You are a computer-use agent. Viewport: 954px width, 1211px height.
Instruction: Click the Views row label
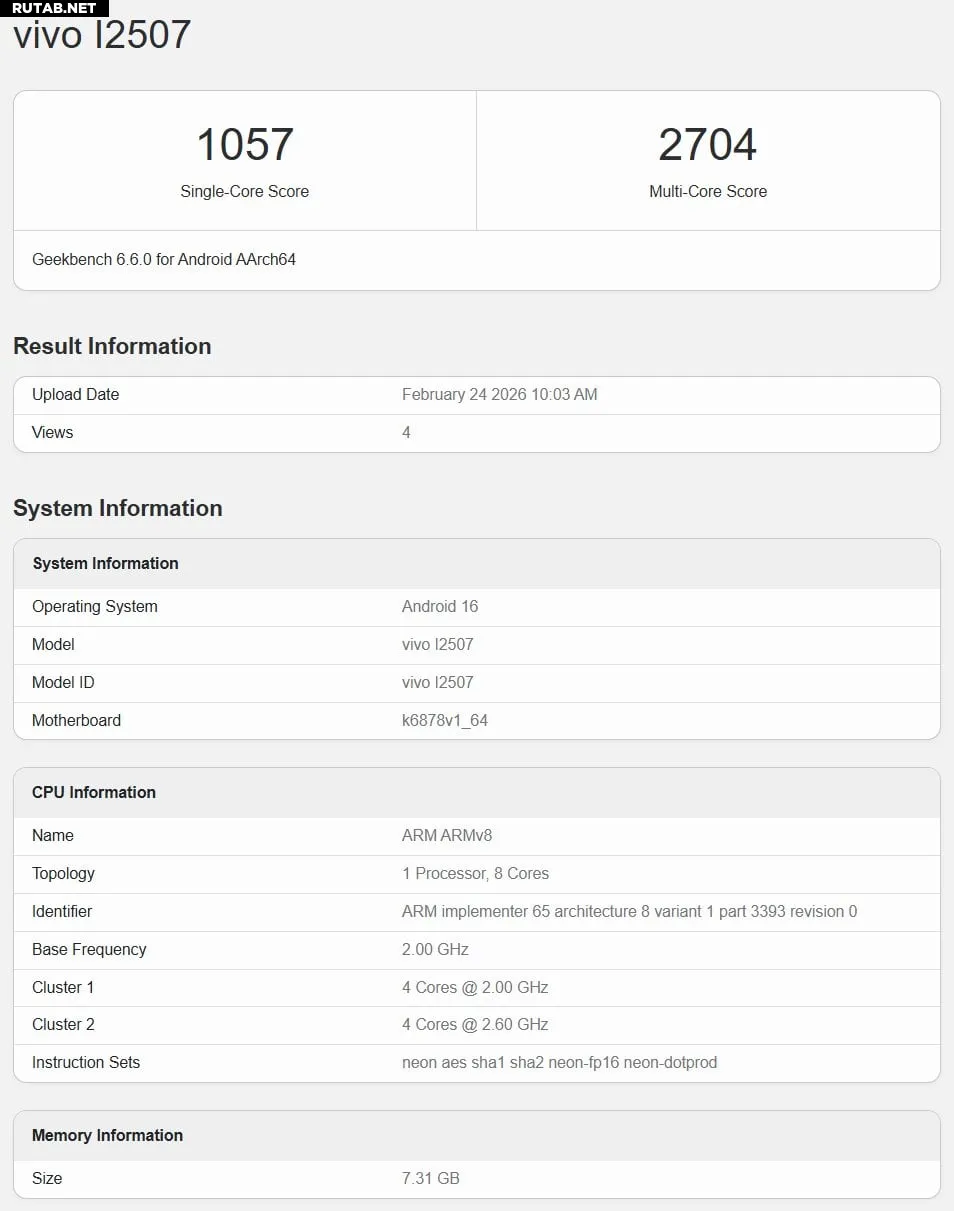tap(52, 433)
